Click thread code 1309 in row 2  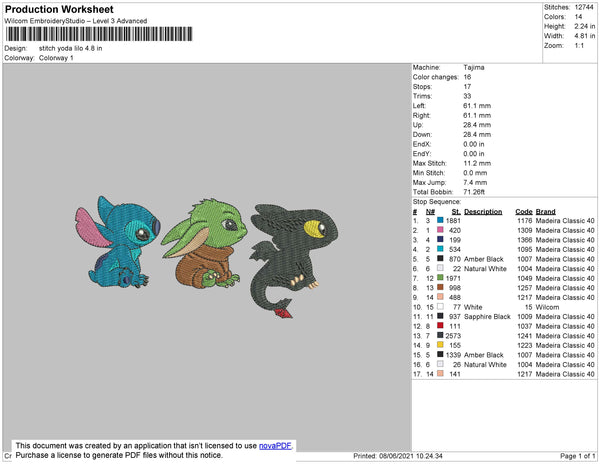point(525,230)
